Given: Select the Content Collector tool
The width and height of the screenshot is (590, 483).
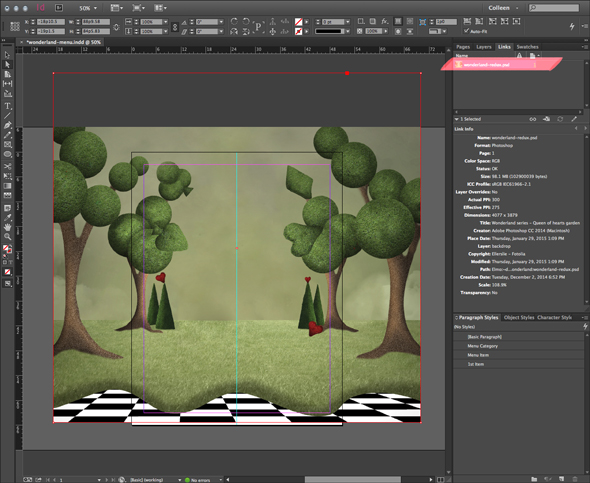Looking at the screenshot, I should tap(7, 93).
